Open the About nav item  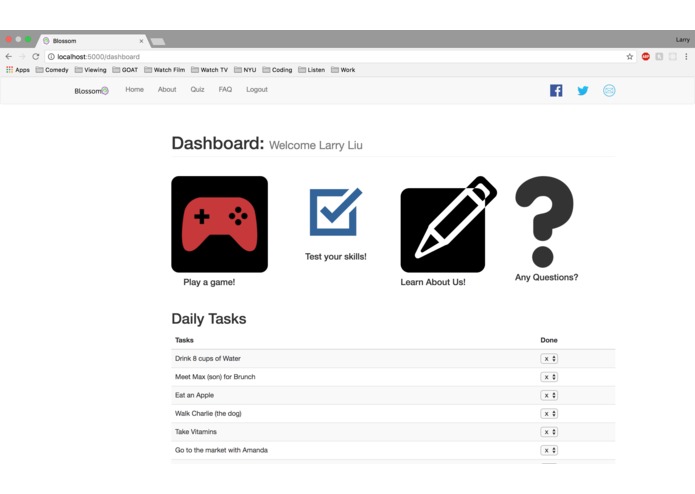(x=167, y=89)
